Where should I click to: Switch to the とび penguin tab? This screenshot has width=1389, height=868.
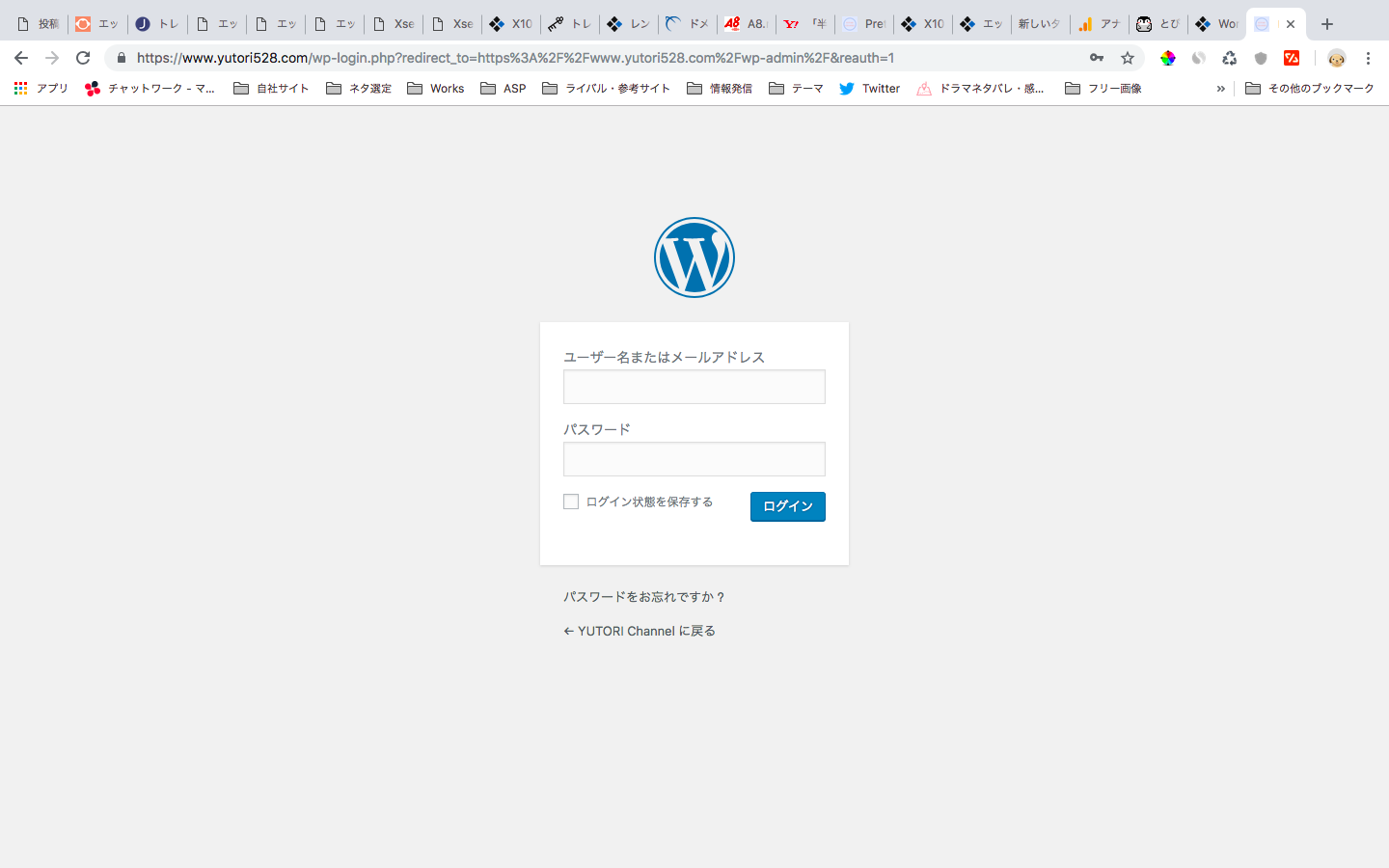tap(1157, 24)
